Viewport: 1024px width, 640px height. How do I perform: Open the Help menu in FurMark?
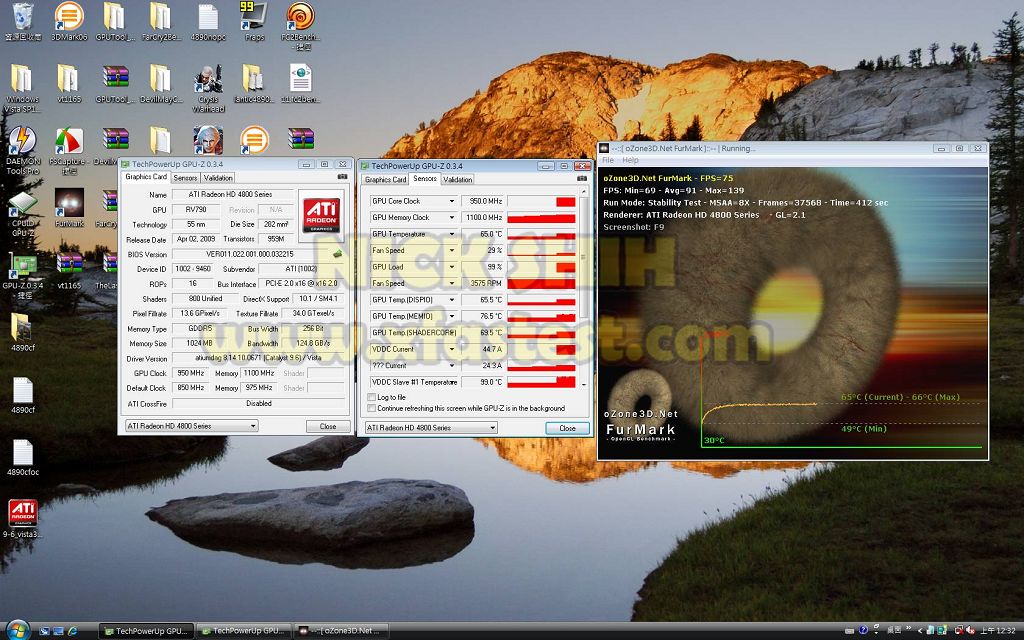click(630, 160)
